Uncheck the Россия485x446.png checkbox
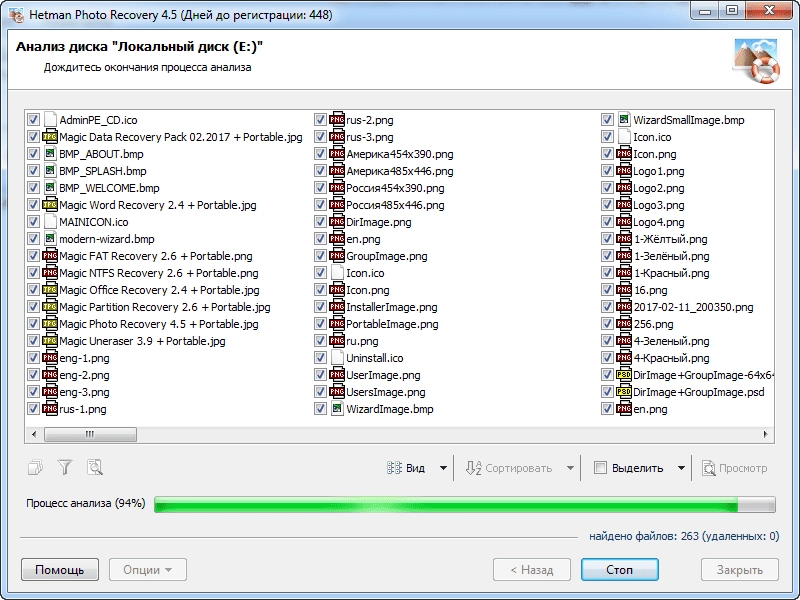 tap(320, 205)
